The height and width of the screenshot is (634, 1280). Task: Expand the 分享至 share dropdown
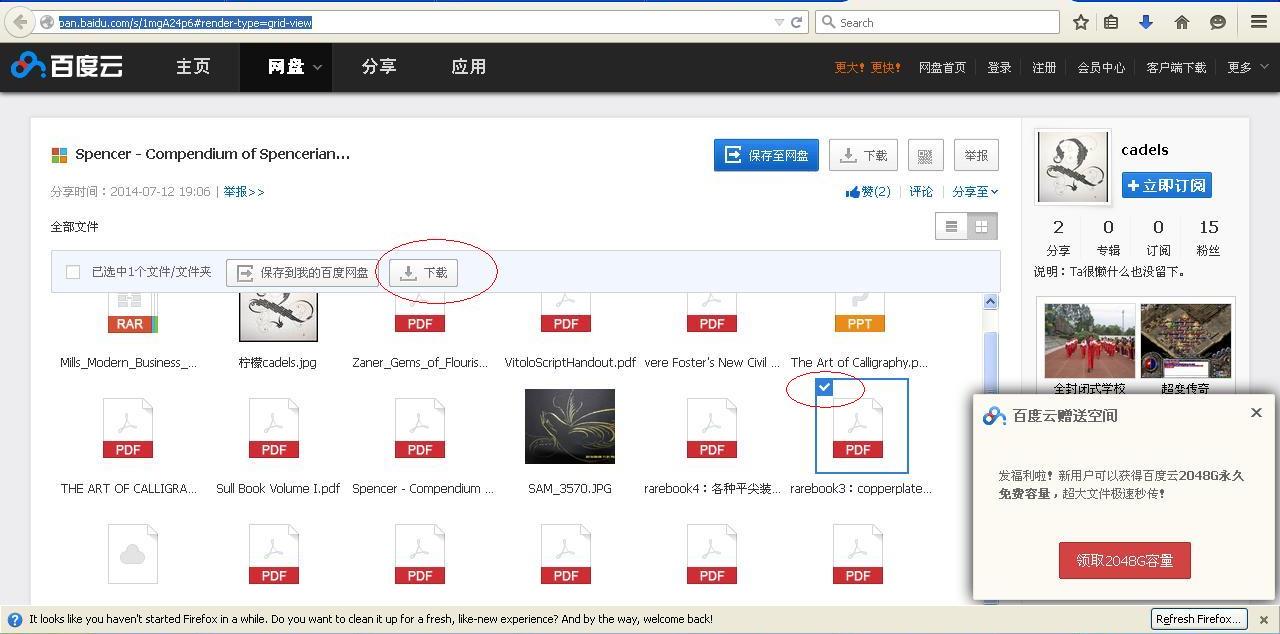pos(975,192)
